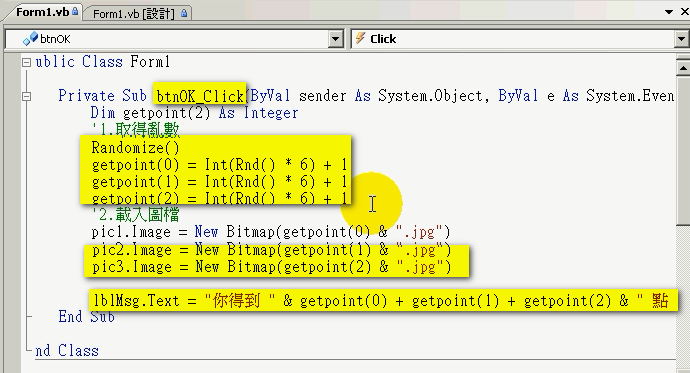Click the lock icon on Form1.vb tab
Viewport: 690px width, 373px height.
point(75,11)
